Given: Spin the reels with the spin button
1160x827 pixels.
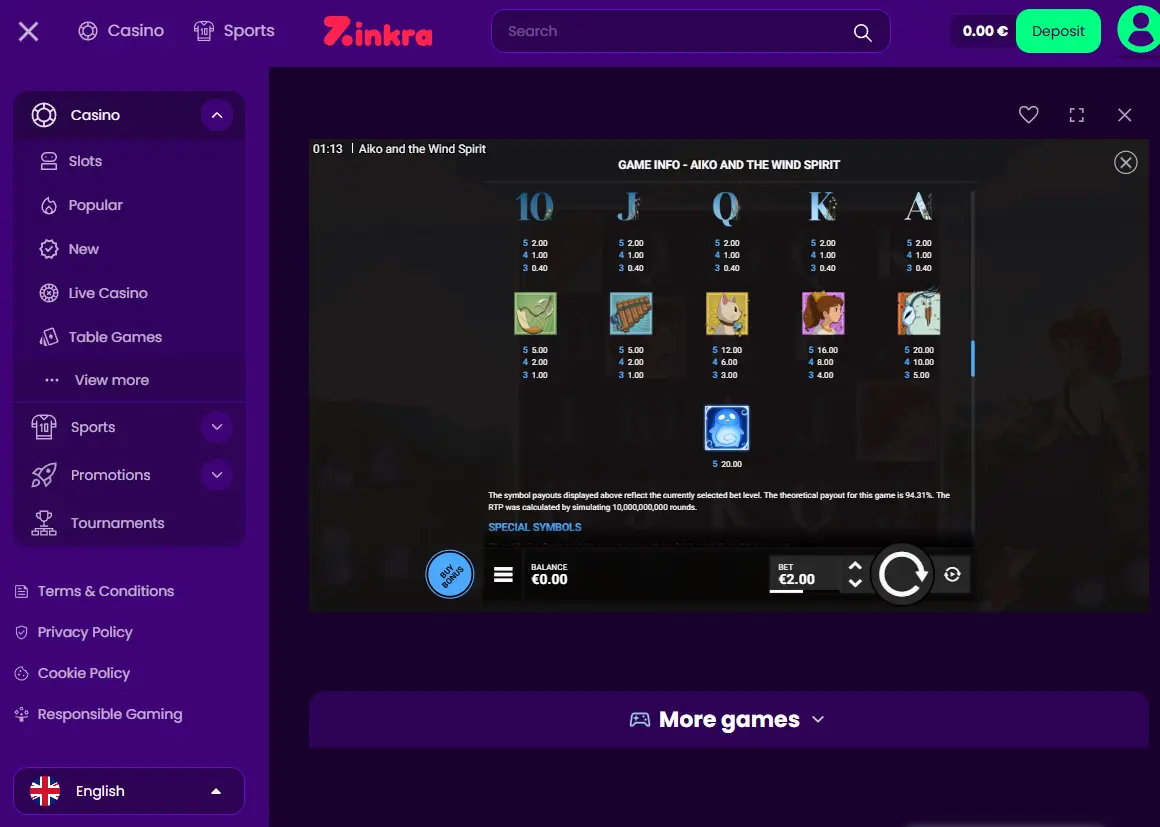Looking at the screenshot, I should pos(902,574).
